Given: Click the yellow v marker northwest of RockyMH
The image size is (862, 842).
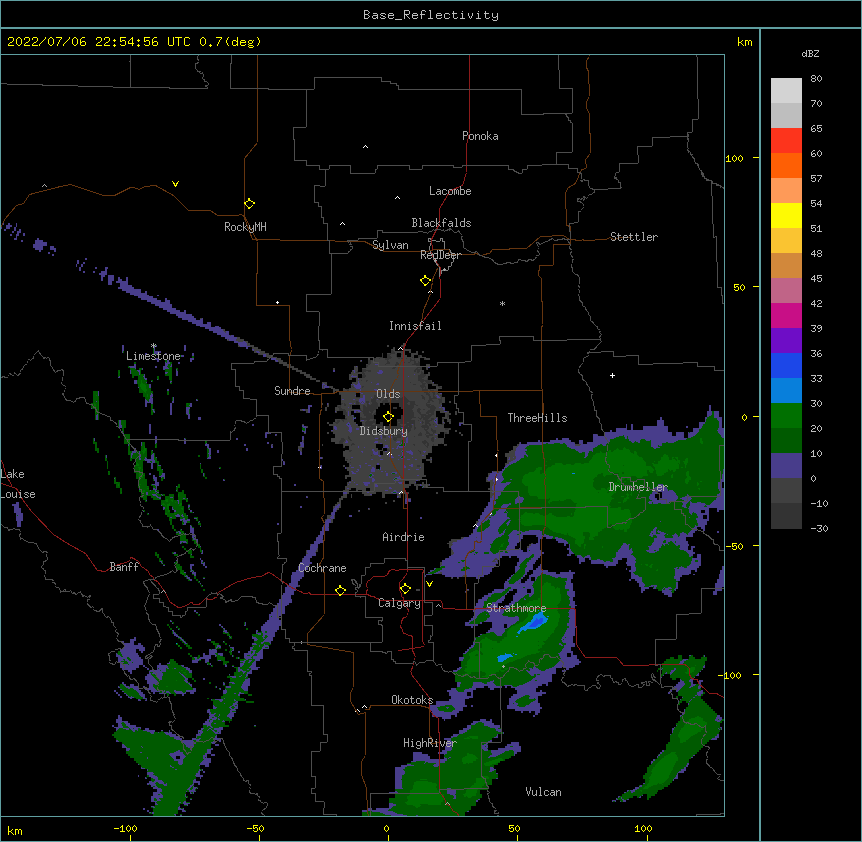Looking at the screenshot, I should tap(175, 184).
